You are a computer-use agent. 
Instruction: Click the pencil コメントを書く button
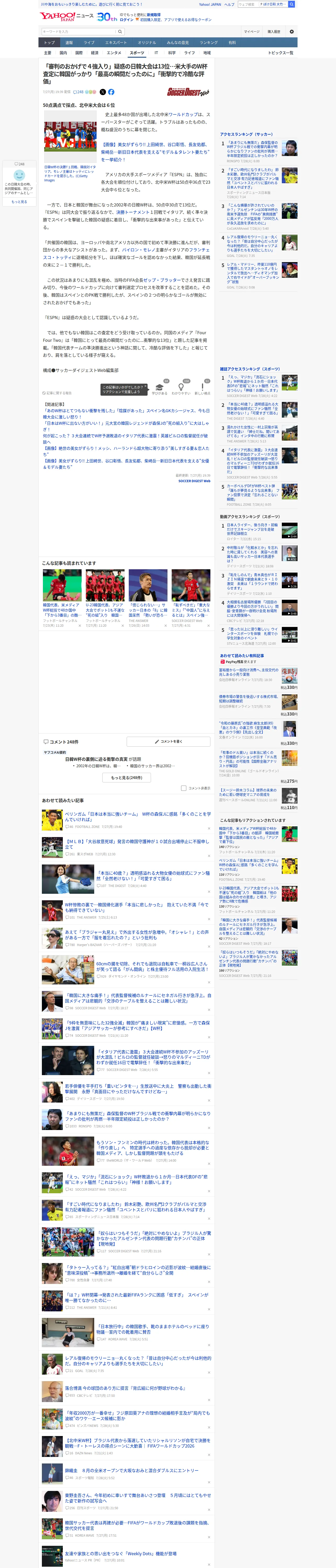pos(168,741)
